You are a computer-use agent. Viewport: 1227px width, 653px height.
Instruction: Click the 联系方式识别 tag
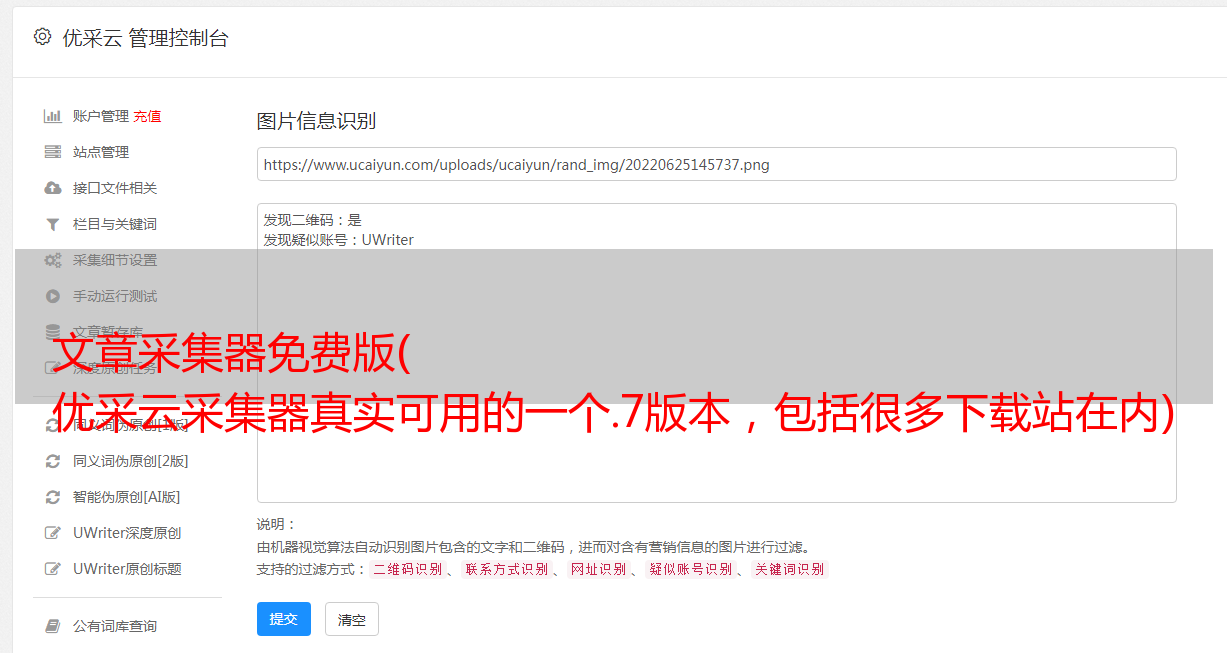coord(506,569)
